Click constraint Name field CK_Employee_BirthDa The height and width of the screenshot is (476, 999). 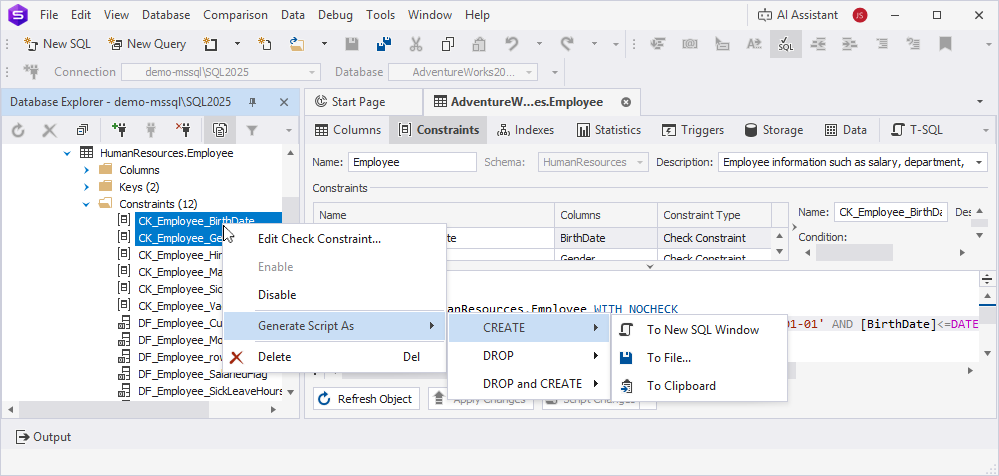tap(891, 212)
